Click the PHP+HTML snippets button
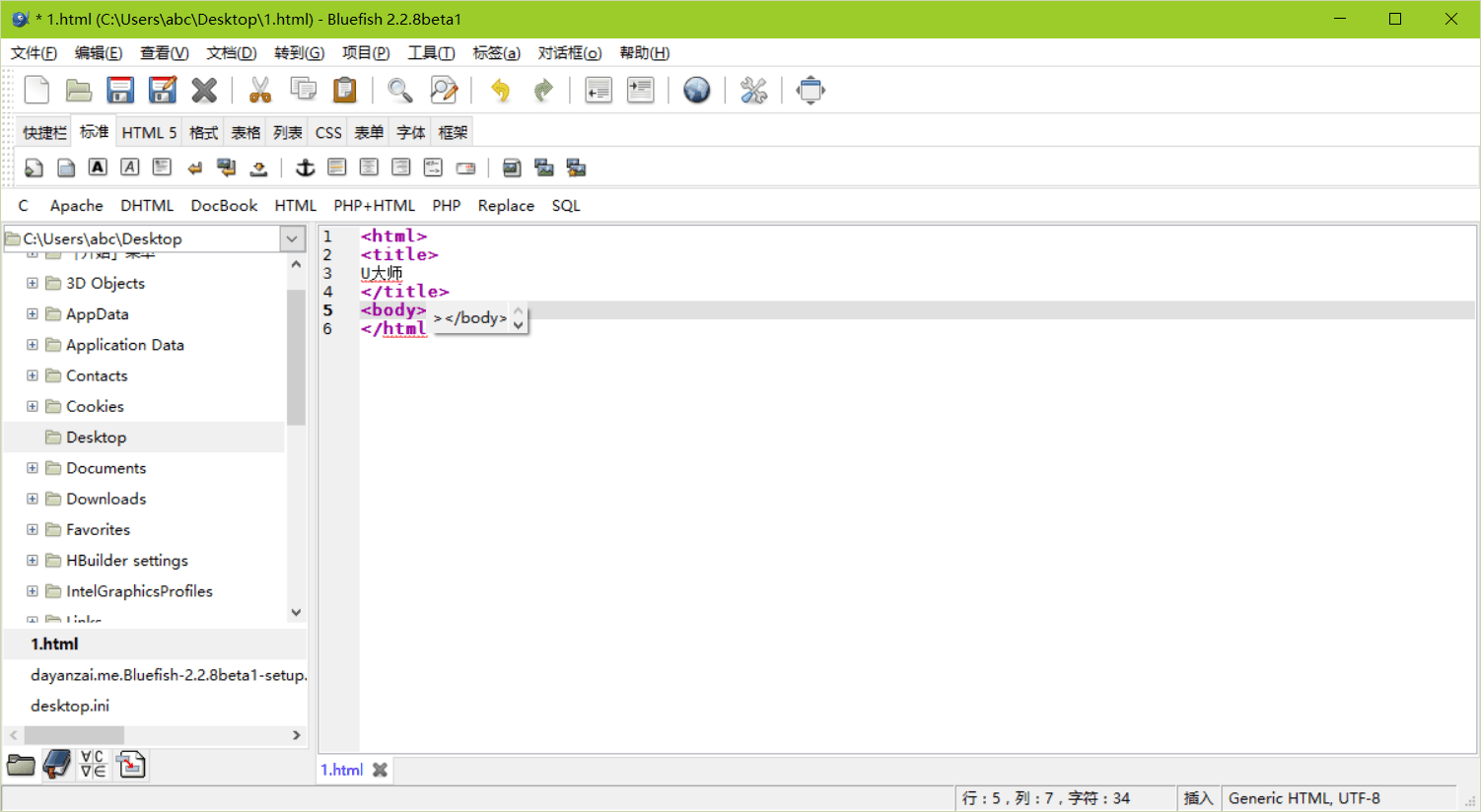The image size is (1481, 812). tap(374, 206)
